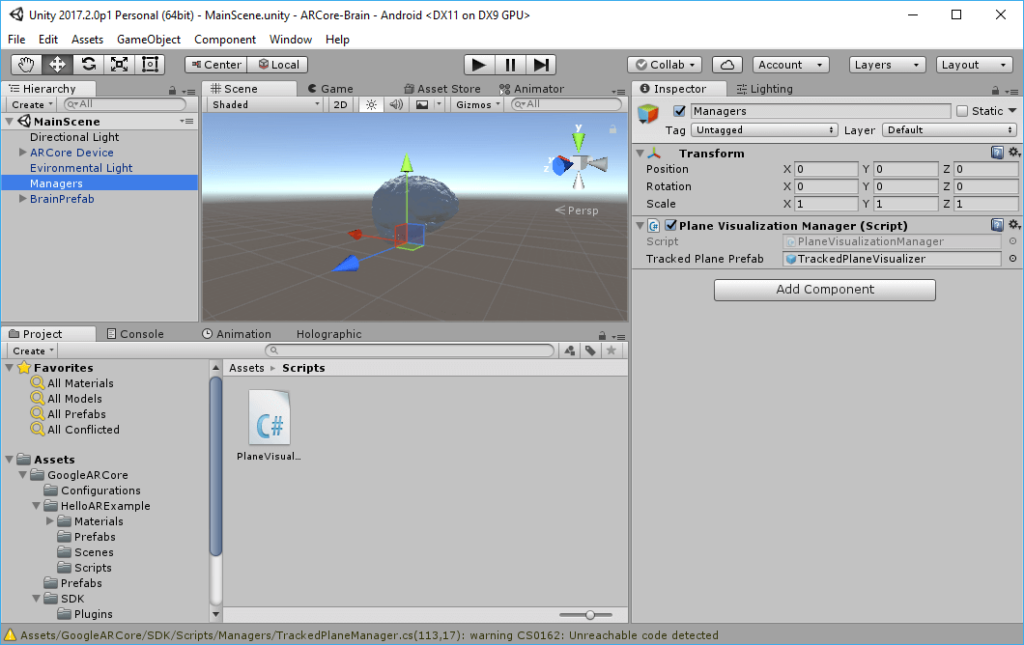This screenshot has width=1024, height=645.
Task: Select the Hand tool in toolbar
Action: coord(26,65)
